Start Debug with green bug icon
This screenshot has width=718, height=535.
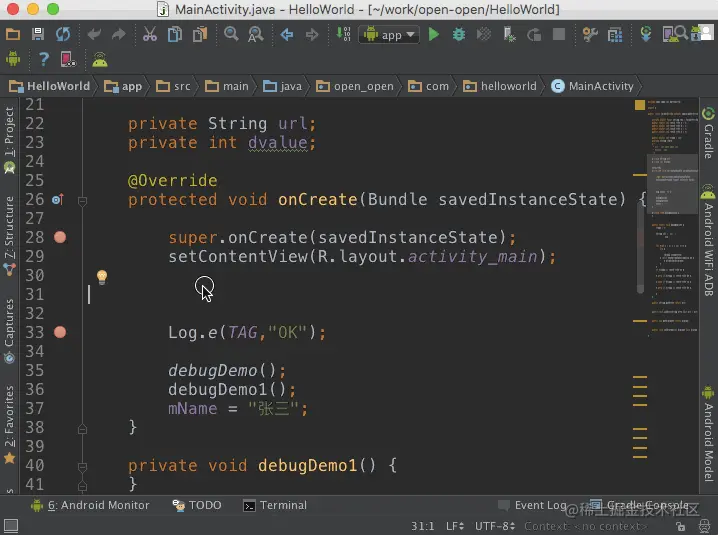click(458, 34)
